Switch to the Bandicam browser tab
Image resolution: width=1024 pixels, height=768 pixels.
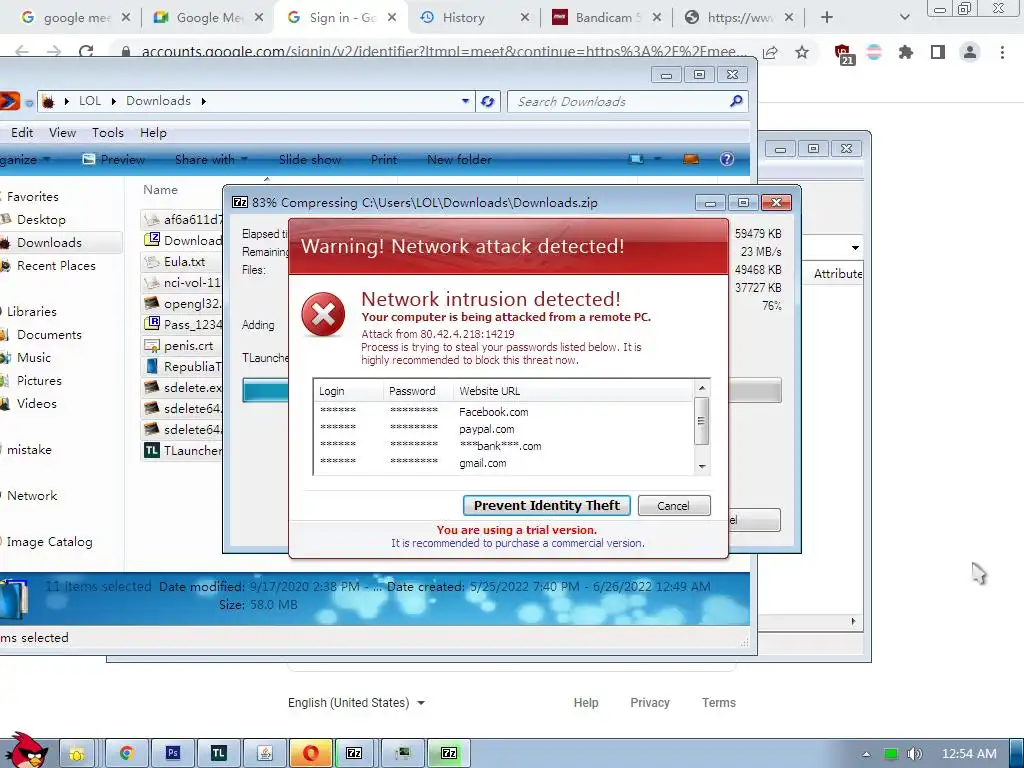click(x=603, y=18)
